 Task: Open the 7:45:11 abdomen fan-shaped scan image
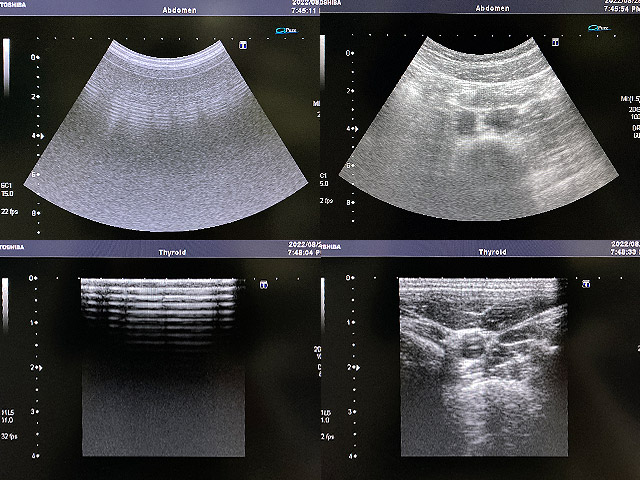[166, 135]
